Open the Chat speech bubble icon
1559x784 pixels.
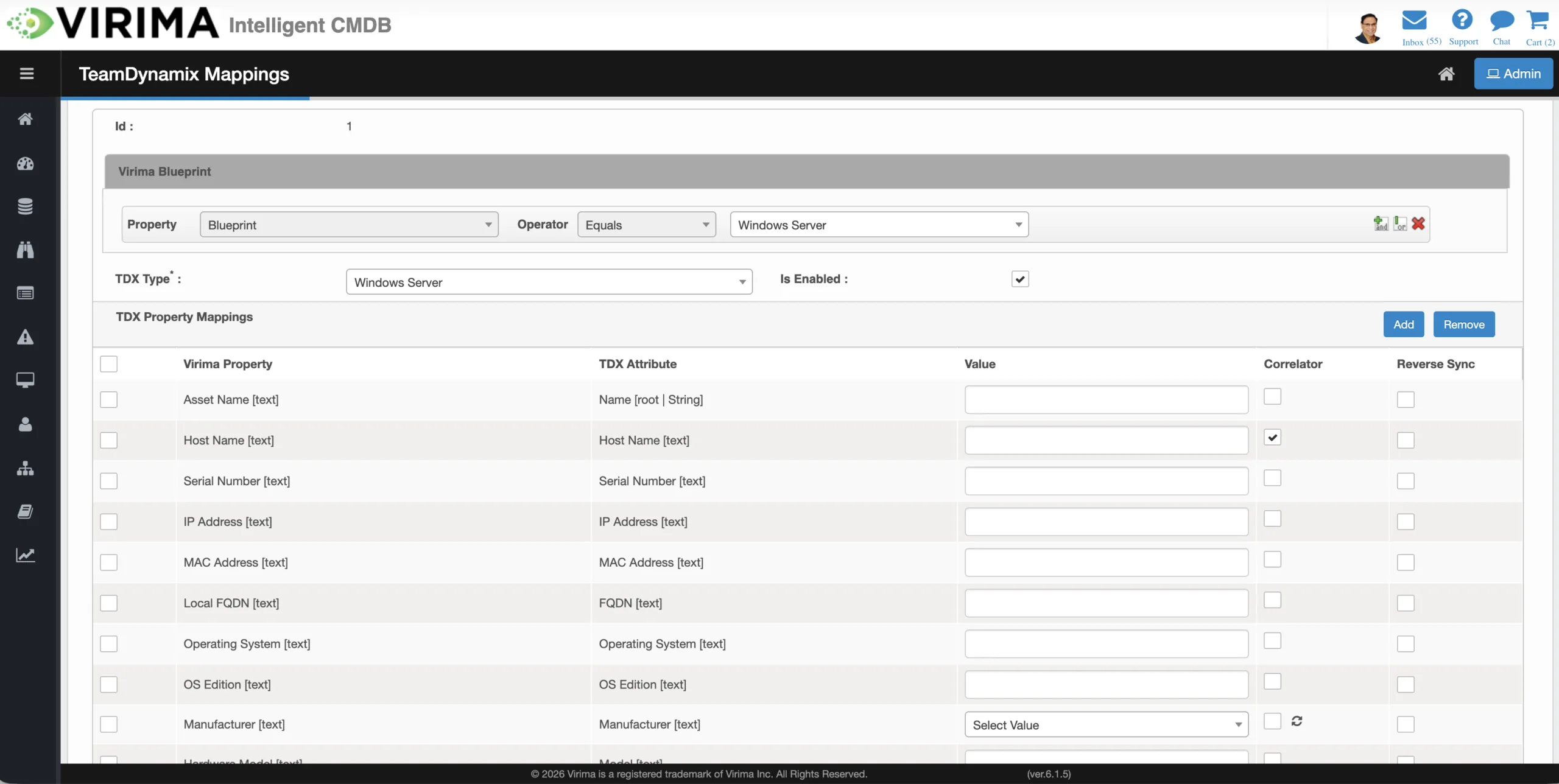coord(1502,21)
